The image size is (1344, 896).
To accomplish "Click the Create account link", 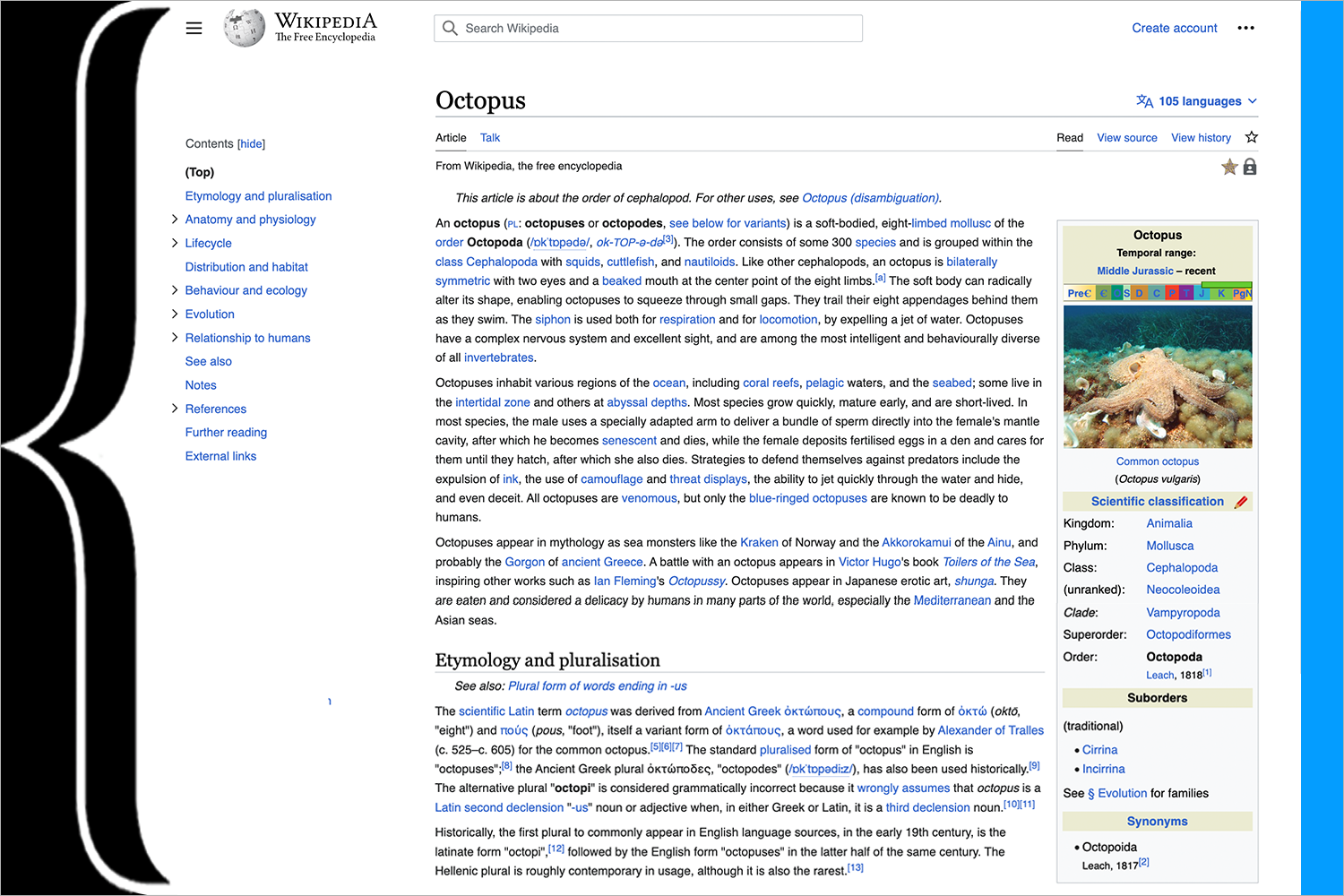I will (x=1174, y=28).
